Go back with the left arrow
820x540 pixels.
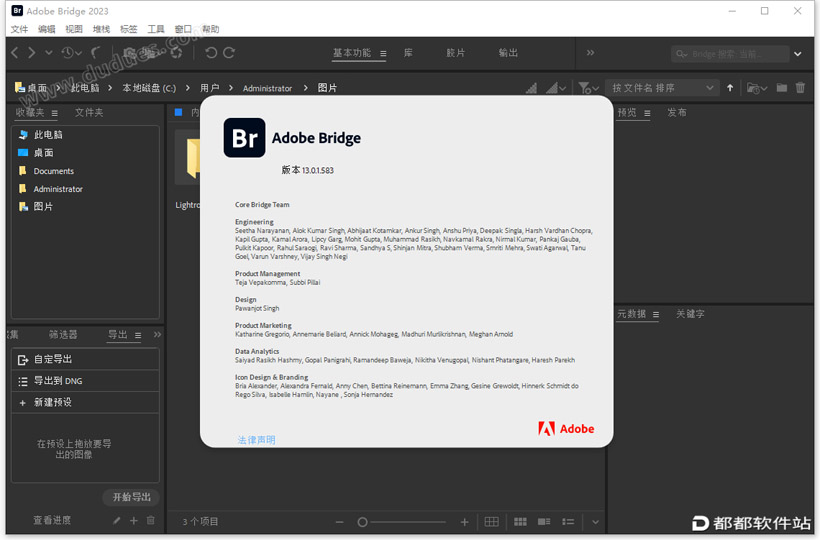pos(15,53)
